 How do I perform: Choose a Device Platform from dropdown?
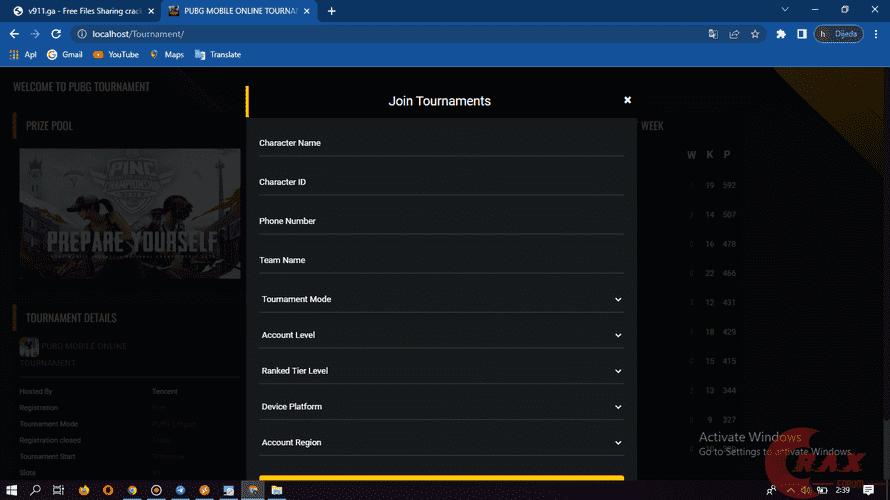tap(441, 406)
